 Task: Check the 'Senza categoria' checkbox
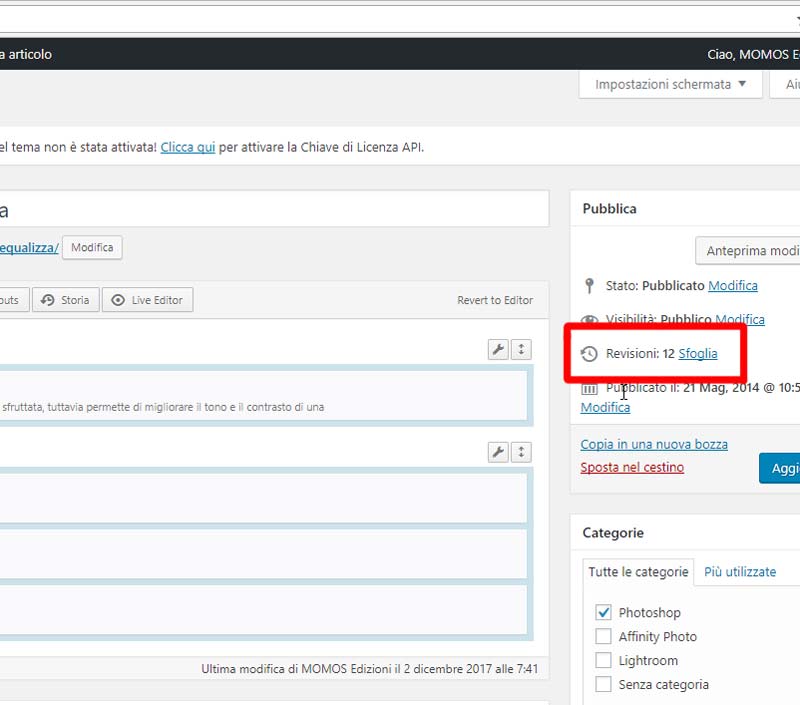603,684
